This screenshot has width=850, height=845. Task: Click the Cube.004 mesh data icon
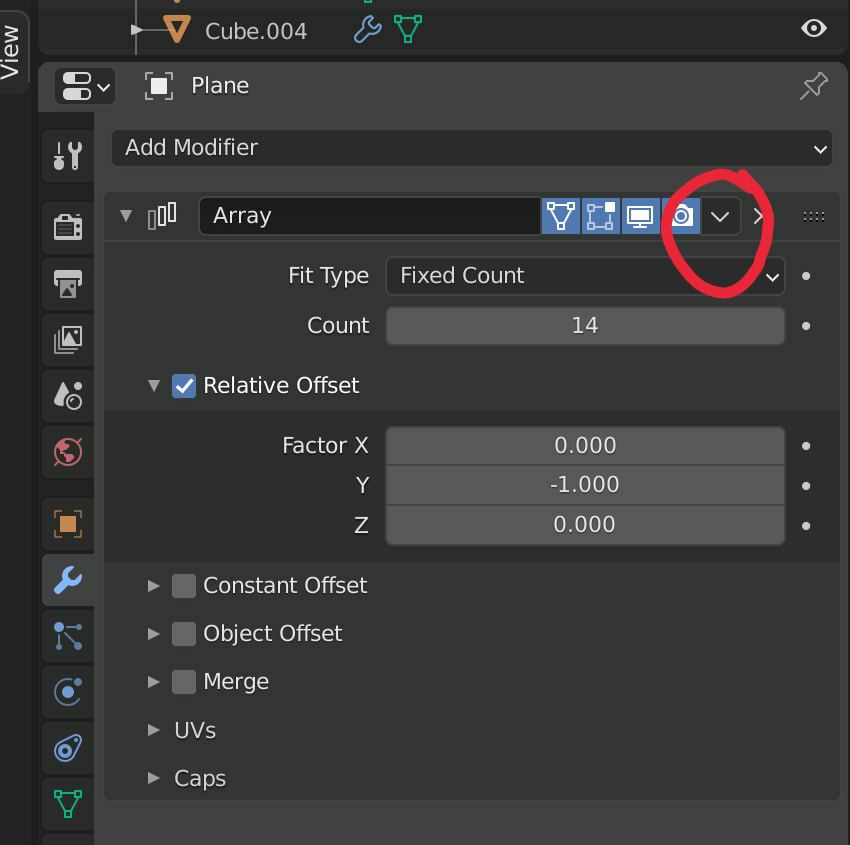(408, 29)
